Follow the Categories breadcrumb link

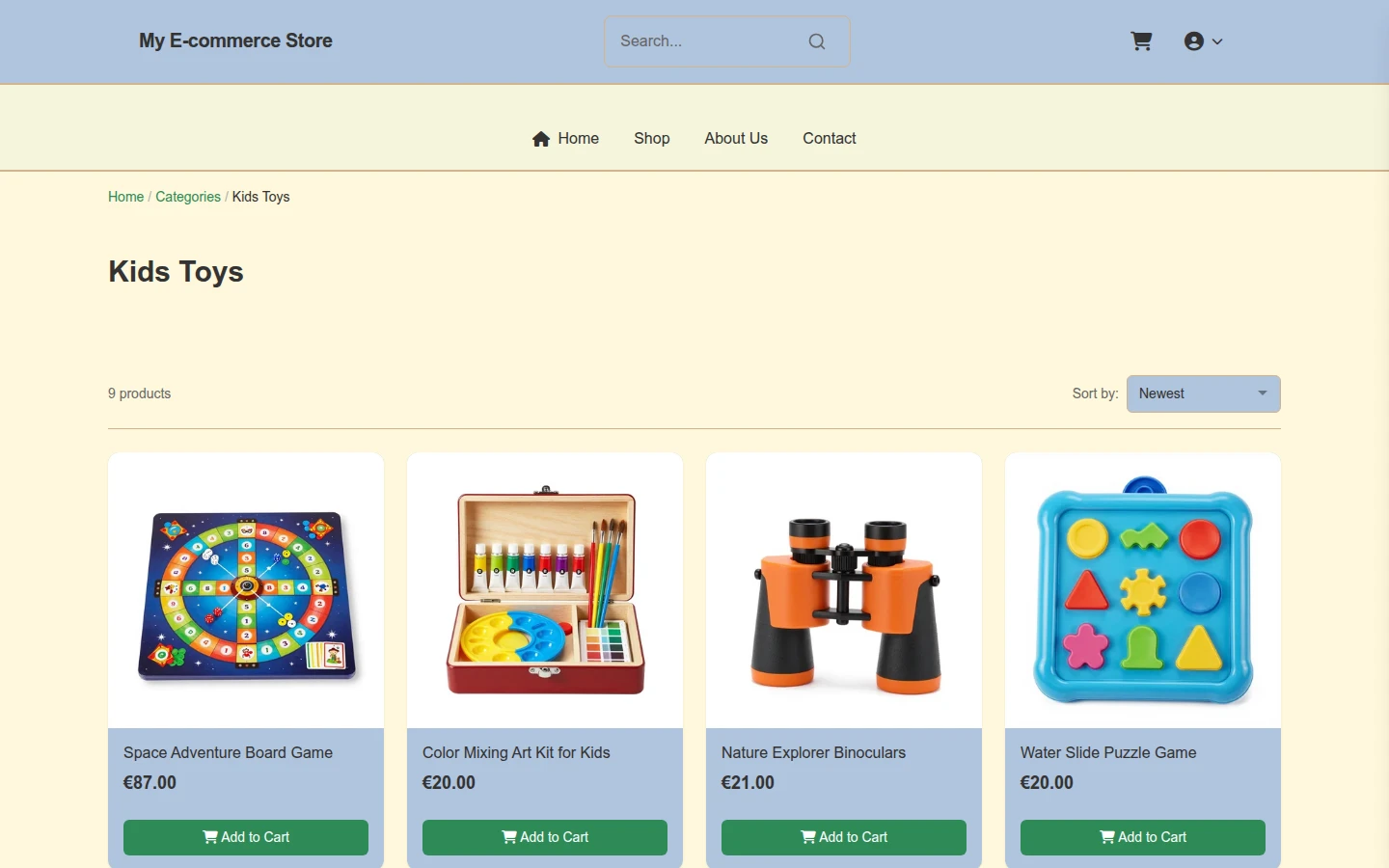click(188, 197)
